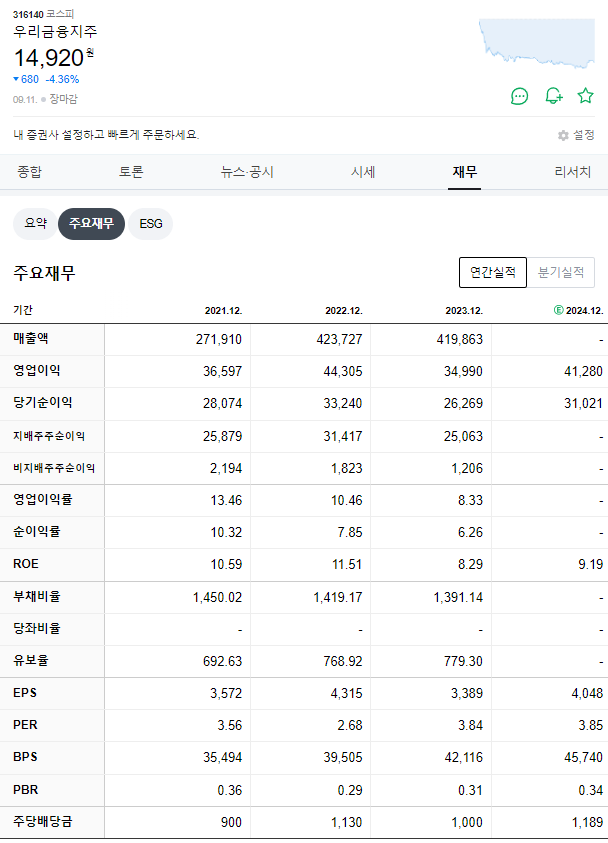The width and height of the screenshot is (608, 843).
Task: Click the 2021 매출액 value 271,910
Action: [219, 339]
